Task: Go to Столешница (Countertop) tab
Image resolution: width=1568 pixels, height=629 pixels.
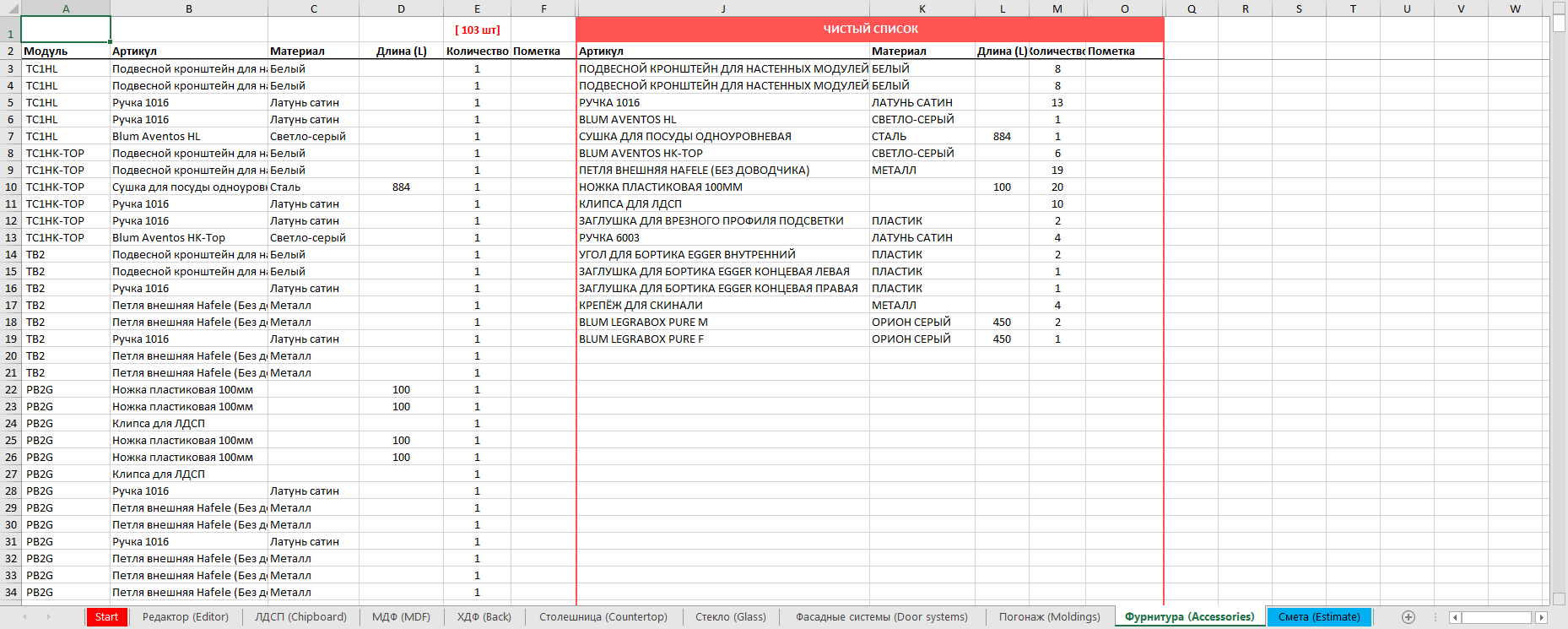Action: point(603,617)
